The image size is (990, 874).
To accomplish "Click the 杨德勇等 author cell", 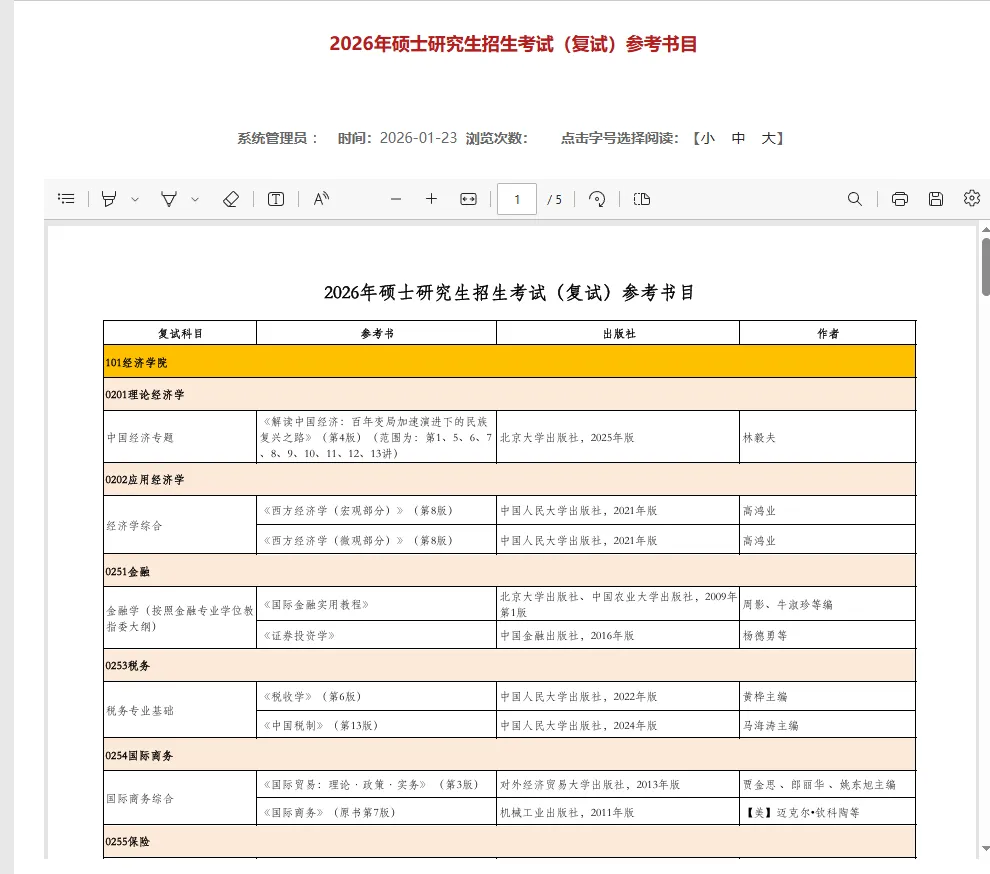I will [828, 635].
